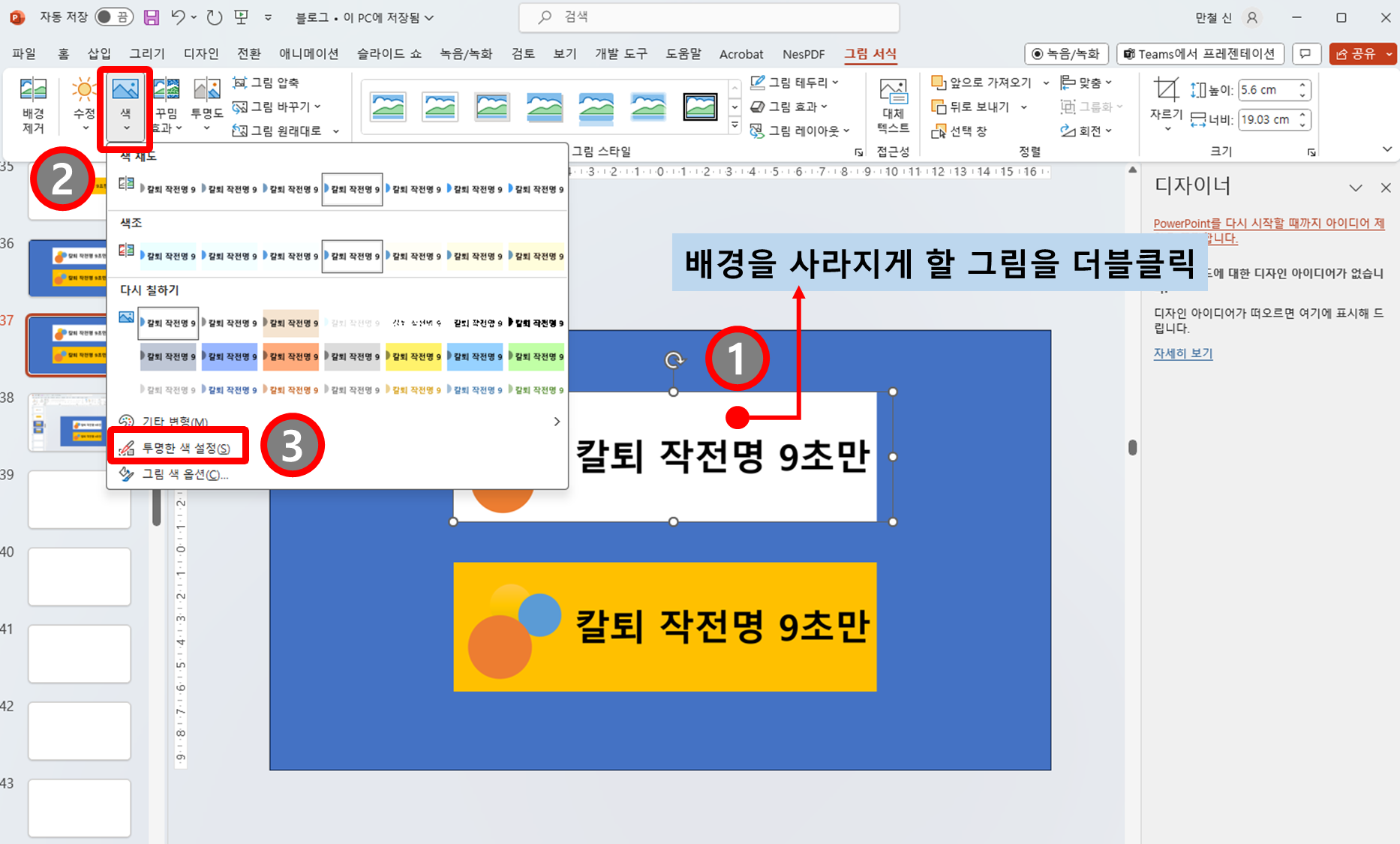Select the yellow recolor swatch in the dark-variation row
1400x844 pixels.
coord(413,356)
